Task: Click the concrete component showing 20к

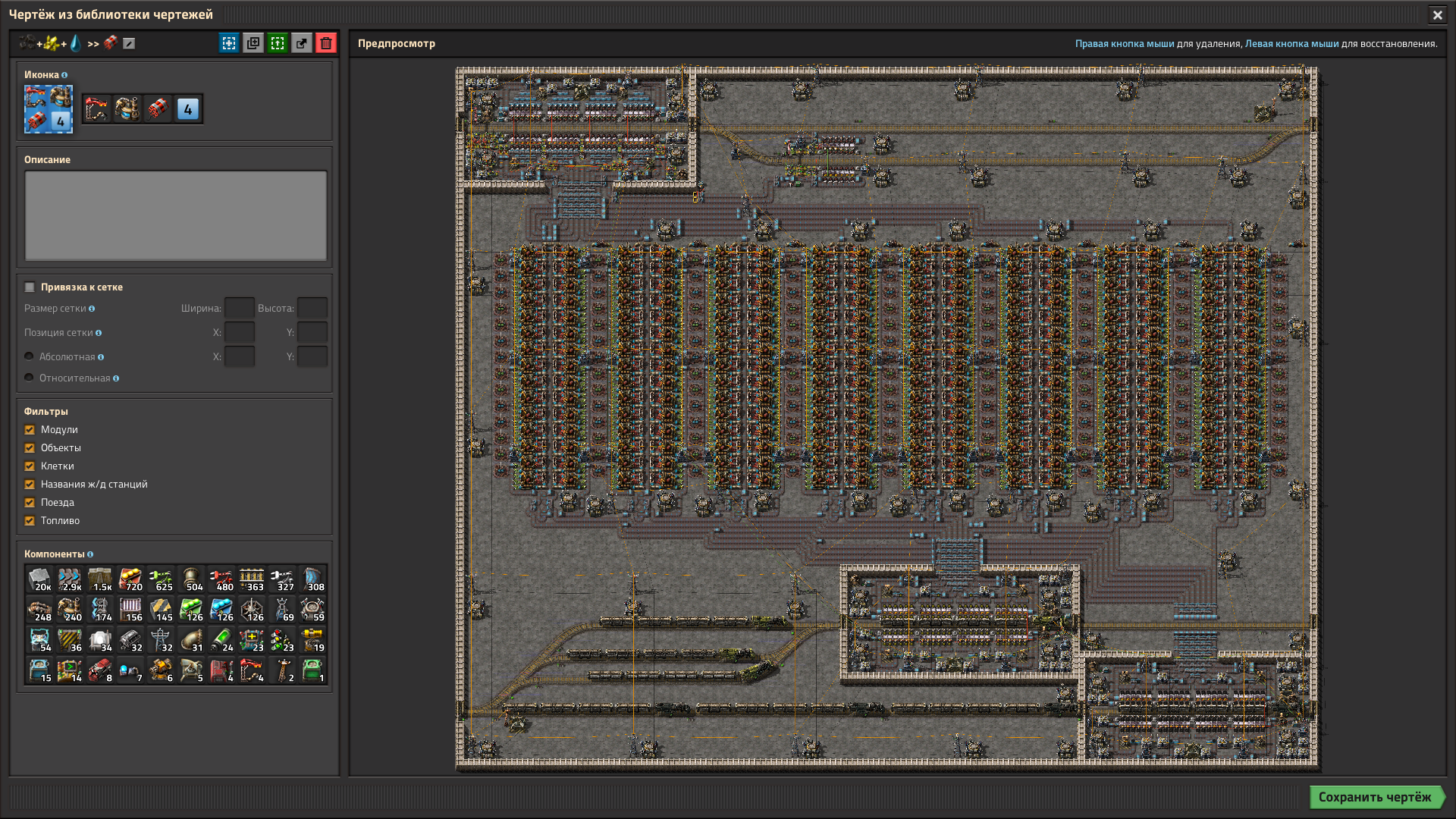Action: click(39, 579)
